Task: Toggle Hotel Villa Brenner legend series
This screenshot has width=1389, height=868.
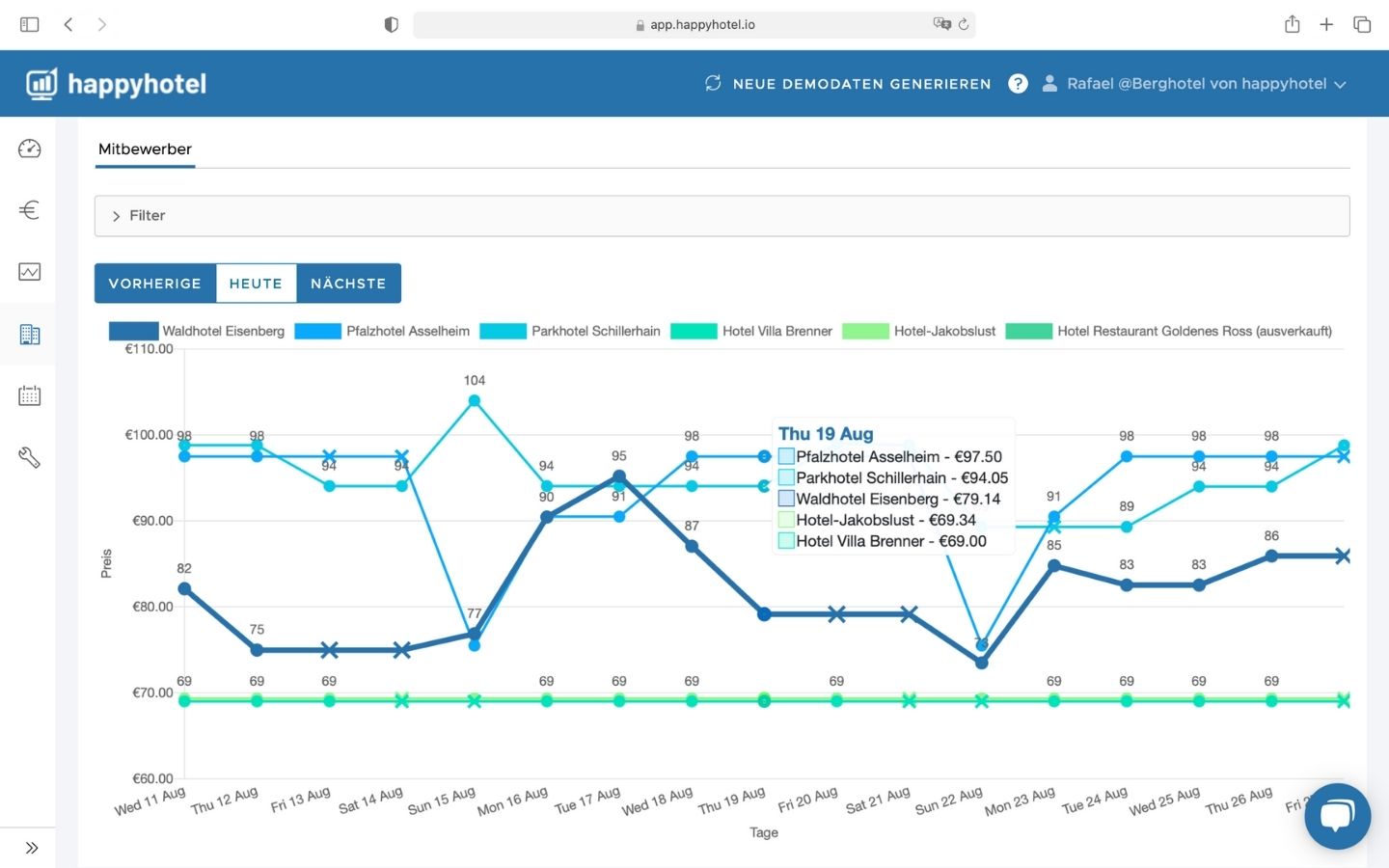Action: (x=751, y=331)
